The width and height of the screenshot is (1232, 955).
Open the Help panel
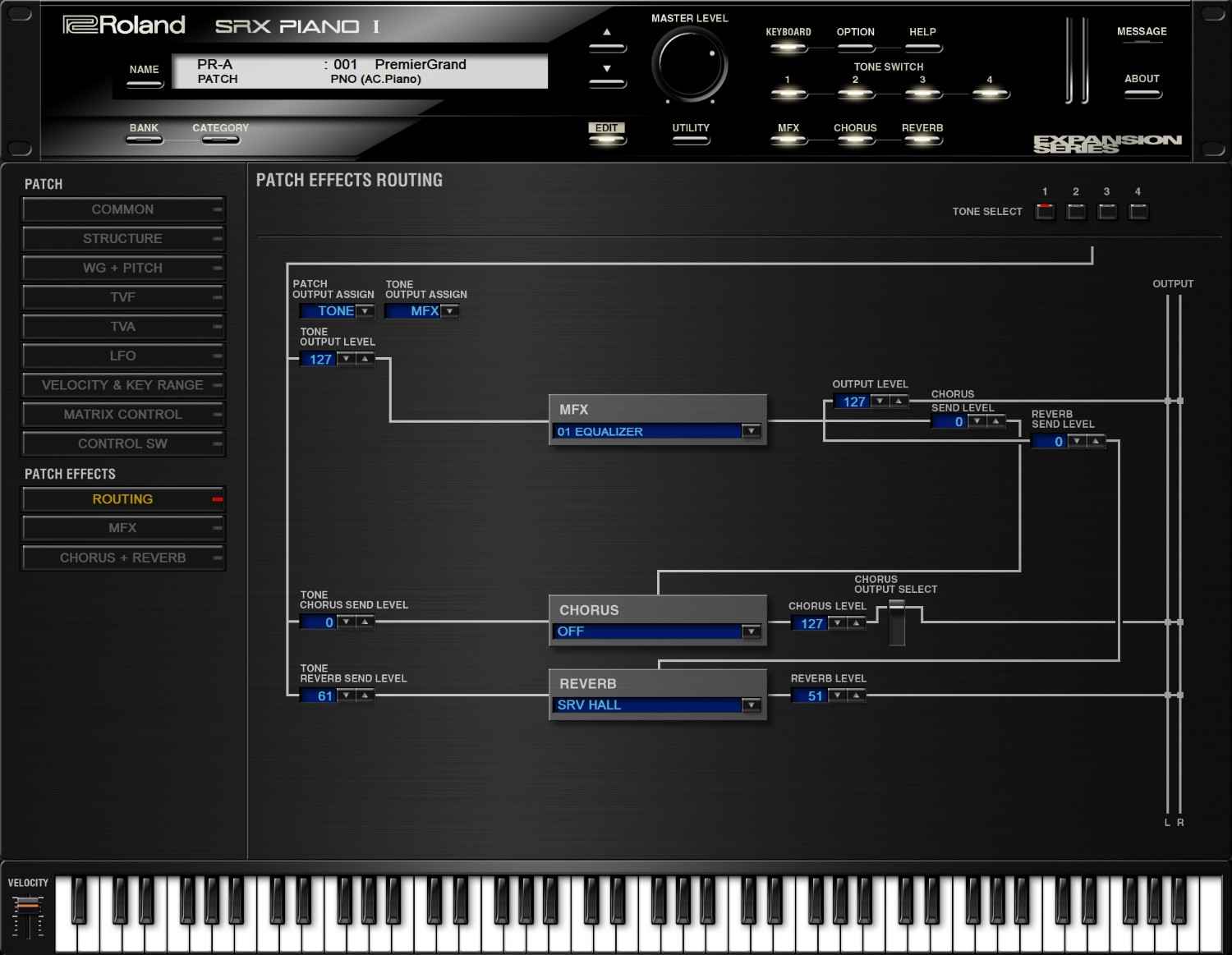click(922, 48)
